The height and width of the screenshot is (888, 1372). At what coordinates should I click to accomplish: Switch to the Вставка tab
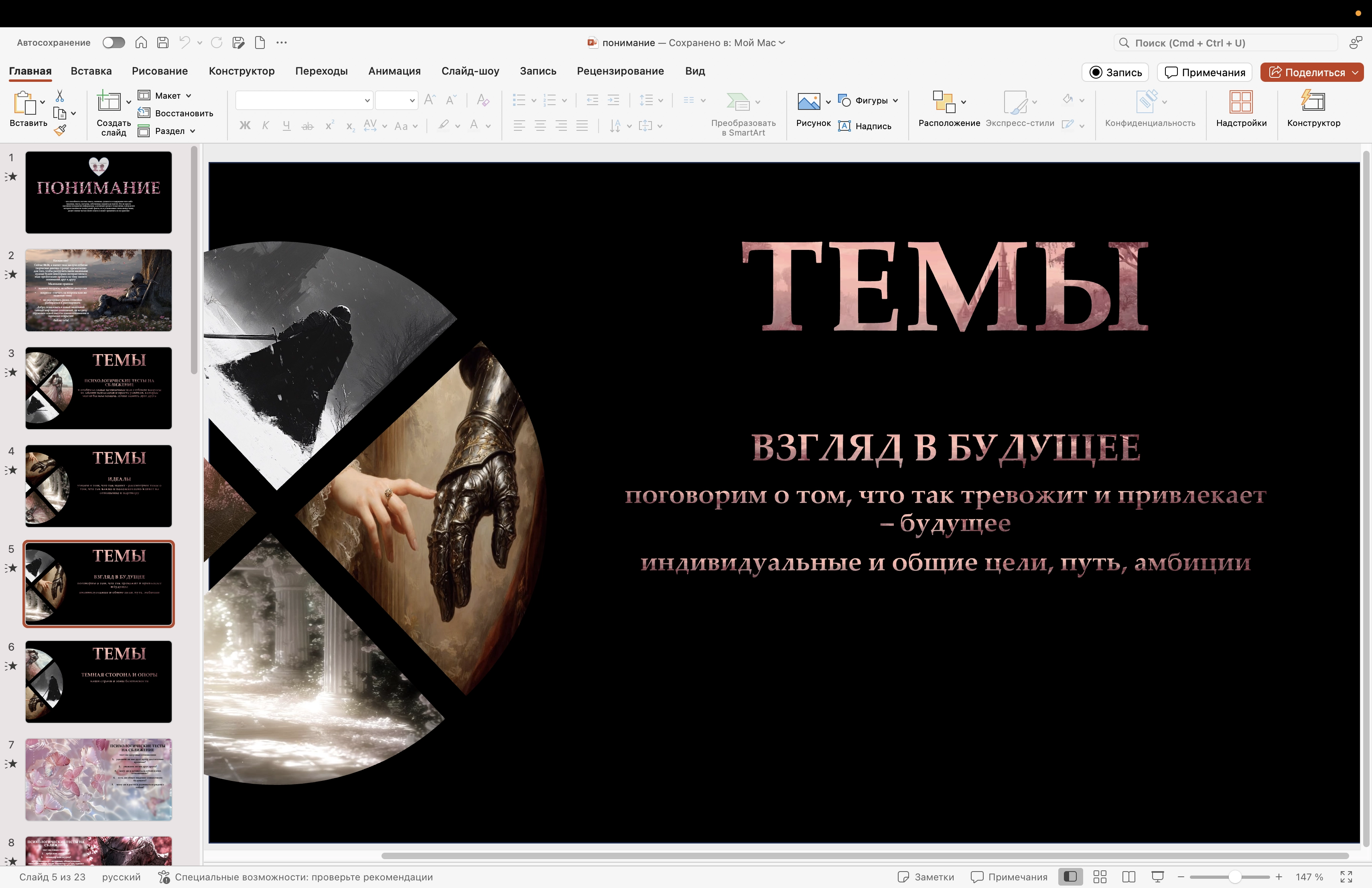tap(91, 71)
